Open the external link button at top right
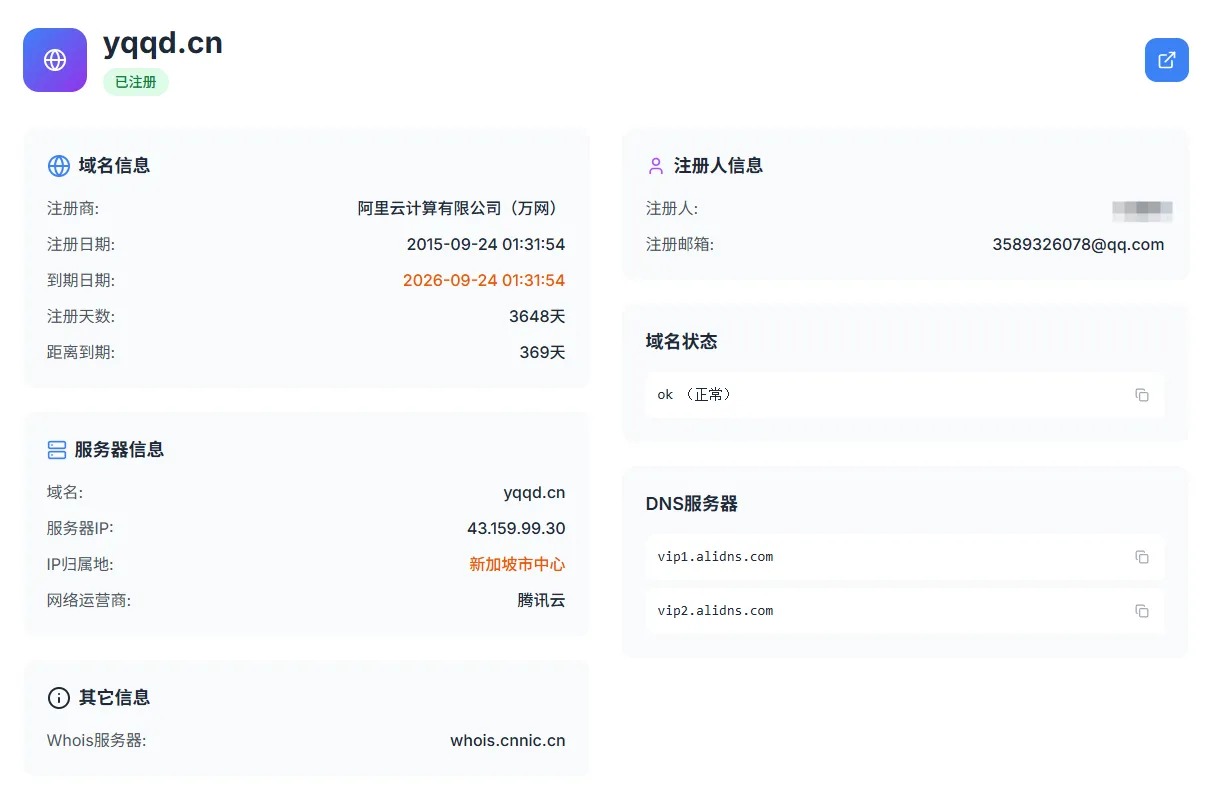Image resolution: width=1205 pixels, height=796 pixels. click(1166, 60)
